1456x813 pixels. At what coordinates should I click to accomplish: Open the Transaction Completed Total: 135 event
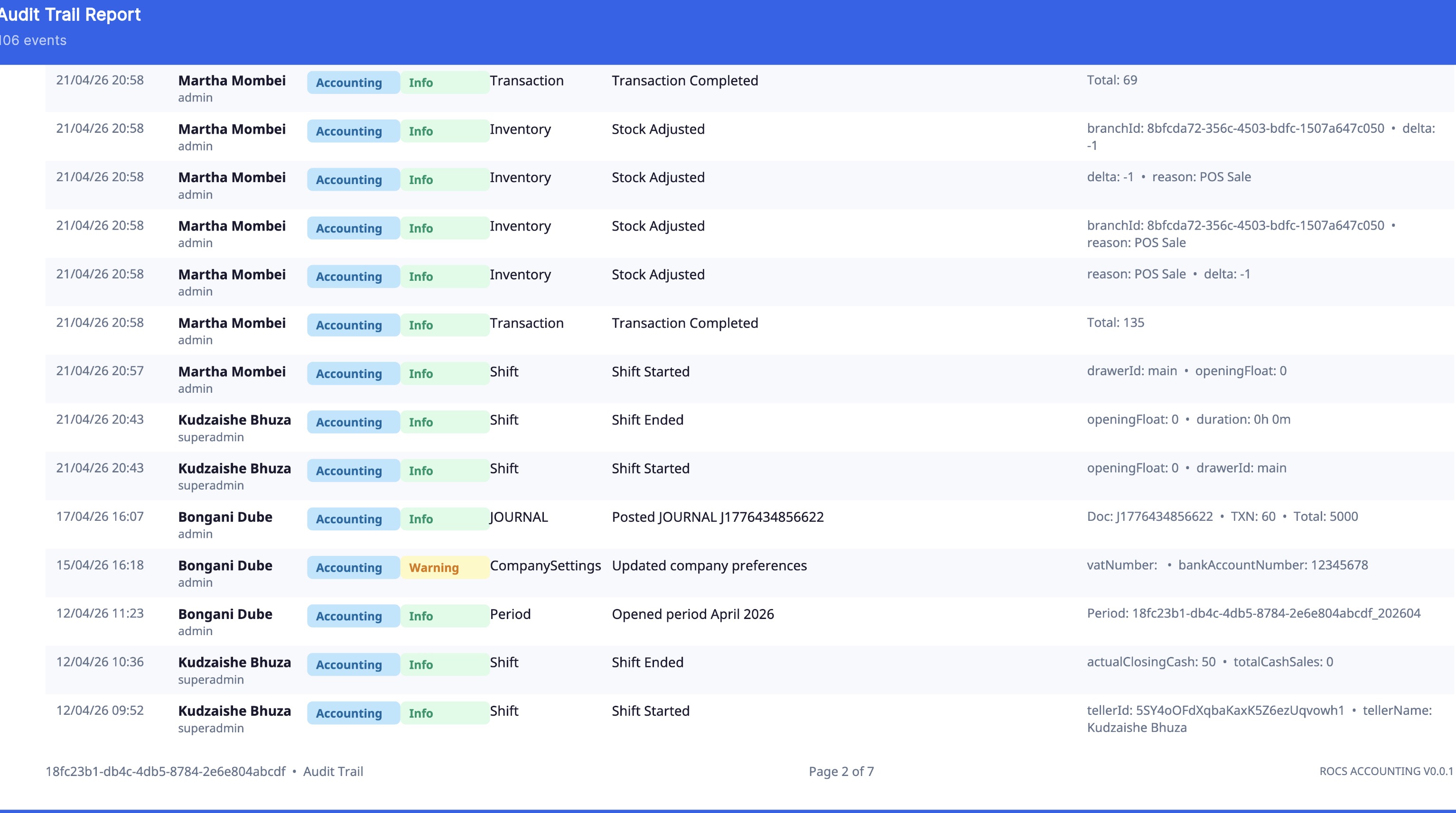click(x=685, y=323)
